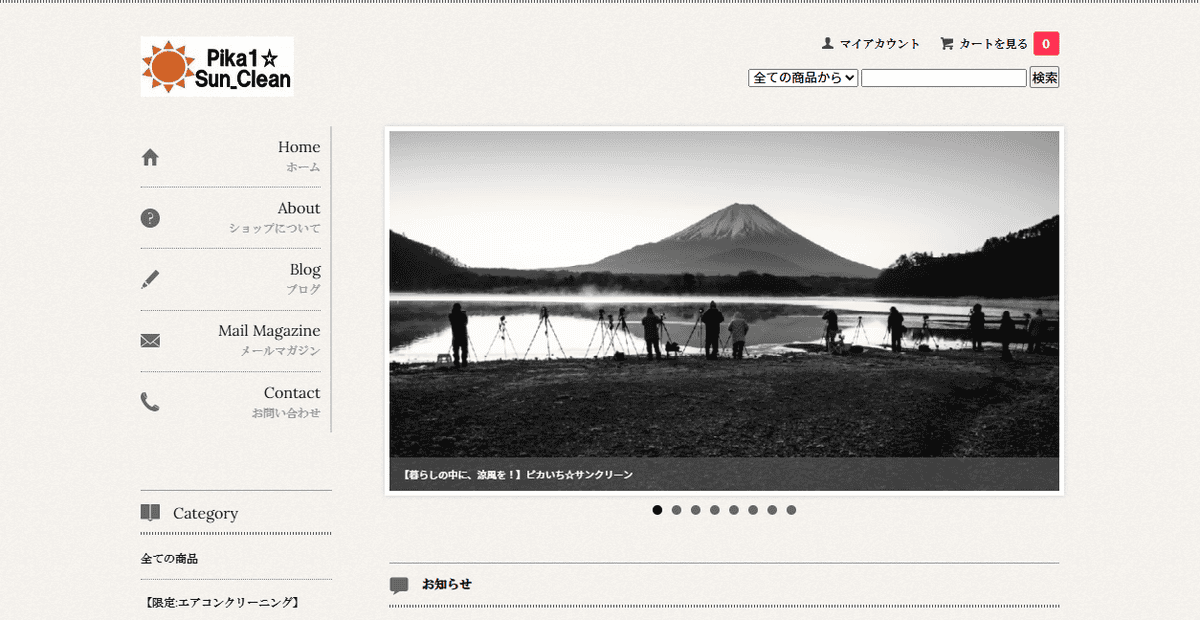Open the Home menu item
The image size is (1200, 620).
point(298,148)
